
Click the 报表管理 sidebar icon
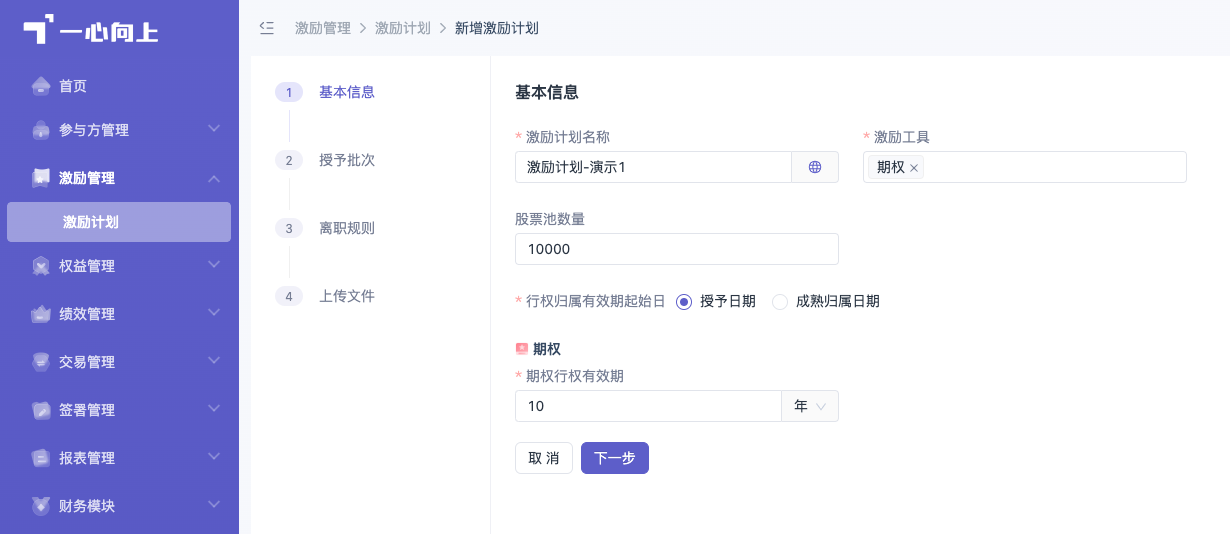[x=41, y=458]
